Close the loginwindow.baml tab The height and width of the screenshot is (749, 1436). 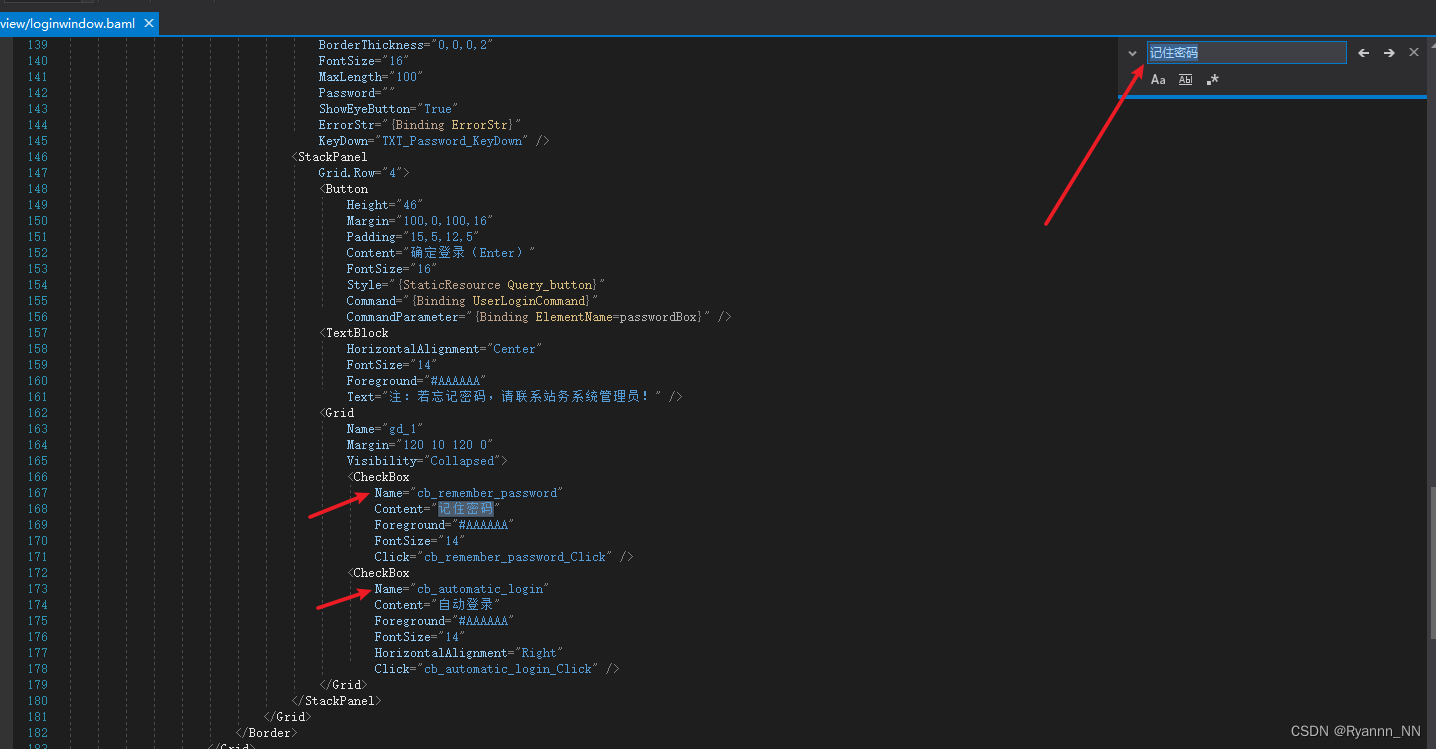[x=149, y=23]
